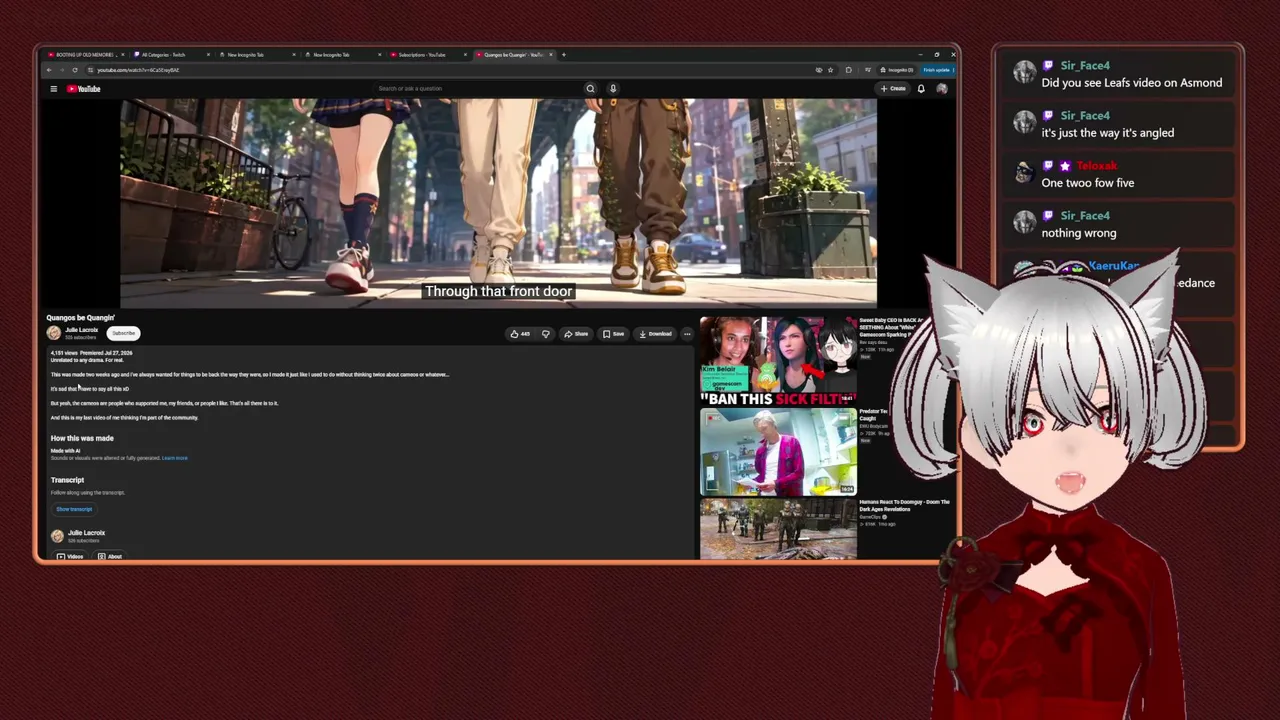Open the YouTube notifications bell
1280x720 pixels.
tap(921, 89)
